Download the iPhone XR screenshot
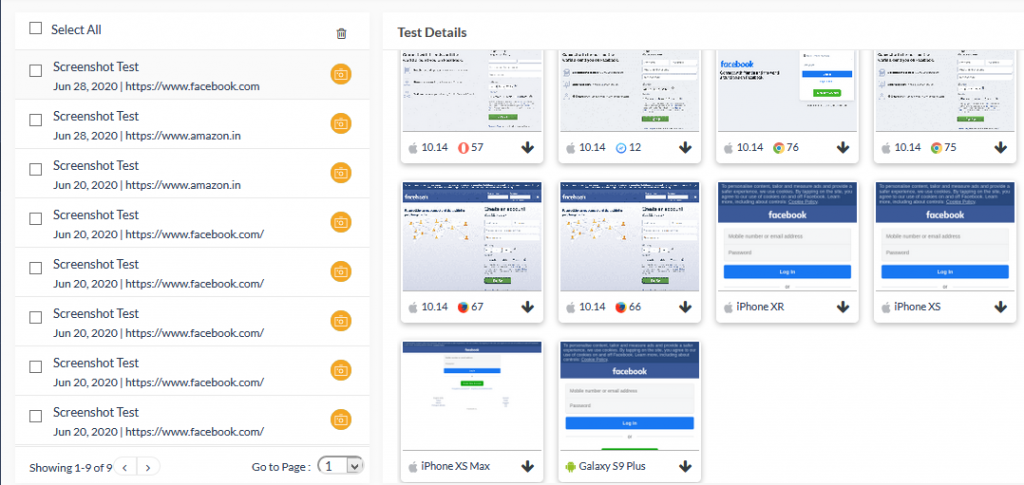The width and height of the screenshot is (1024, 485). 843,307
